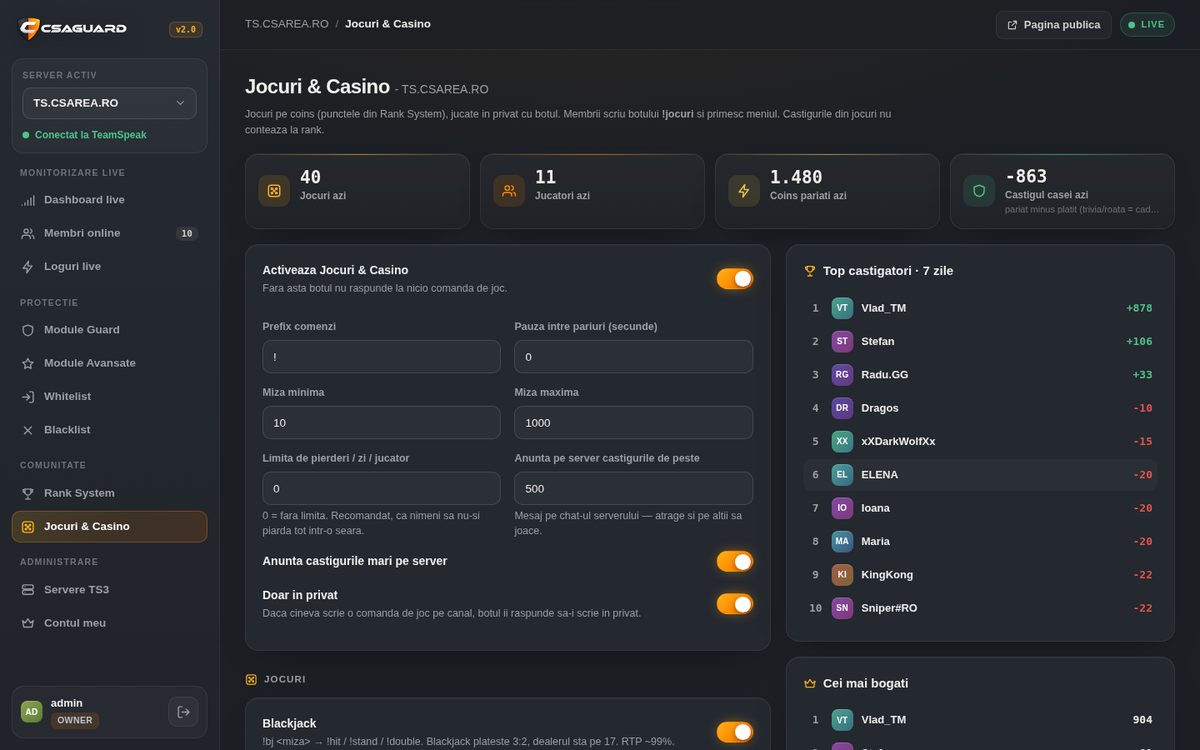
Task: Toggle the Blackjack game switch
Action: (x=735, y=733)
